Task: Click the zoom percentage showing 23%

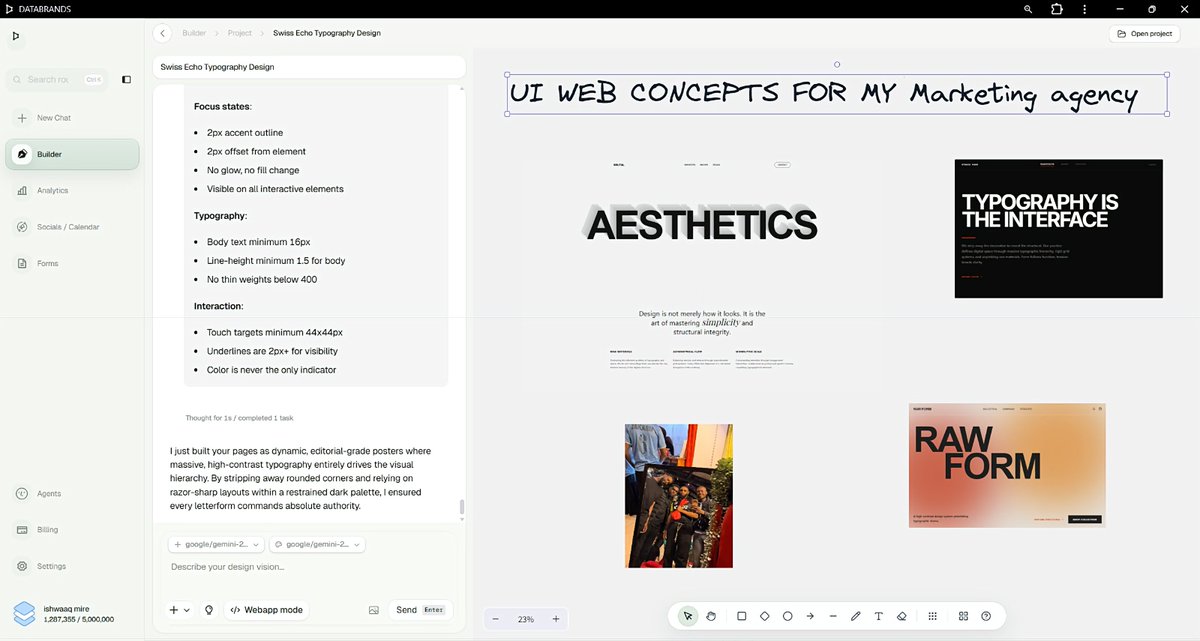Action: tap(527, 618)
